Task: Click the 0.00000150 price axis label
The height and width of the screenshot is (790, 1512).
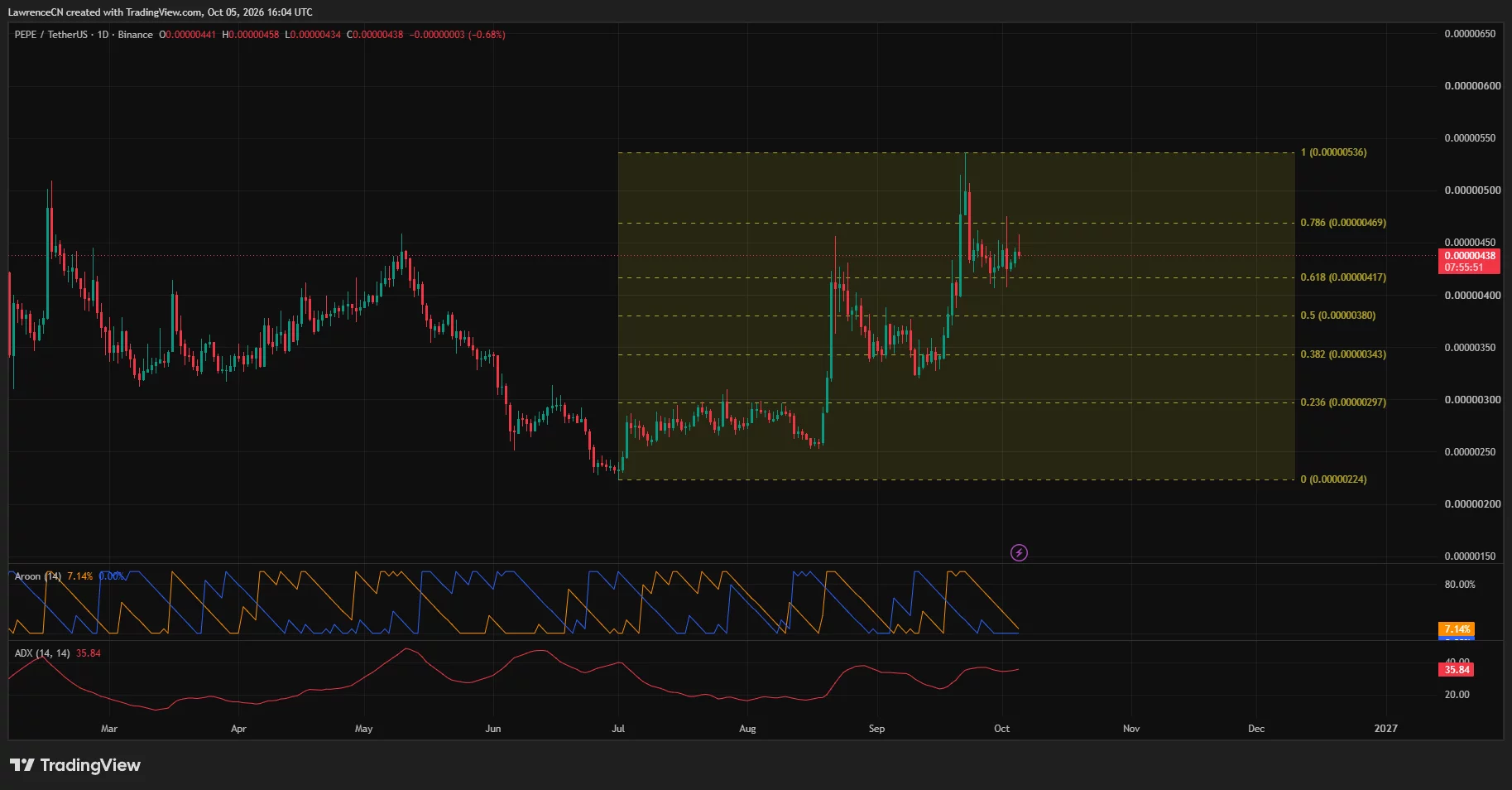Action: [1470, 556]
